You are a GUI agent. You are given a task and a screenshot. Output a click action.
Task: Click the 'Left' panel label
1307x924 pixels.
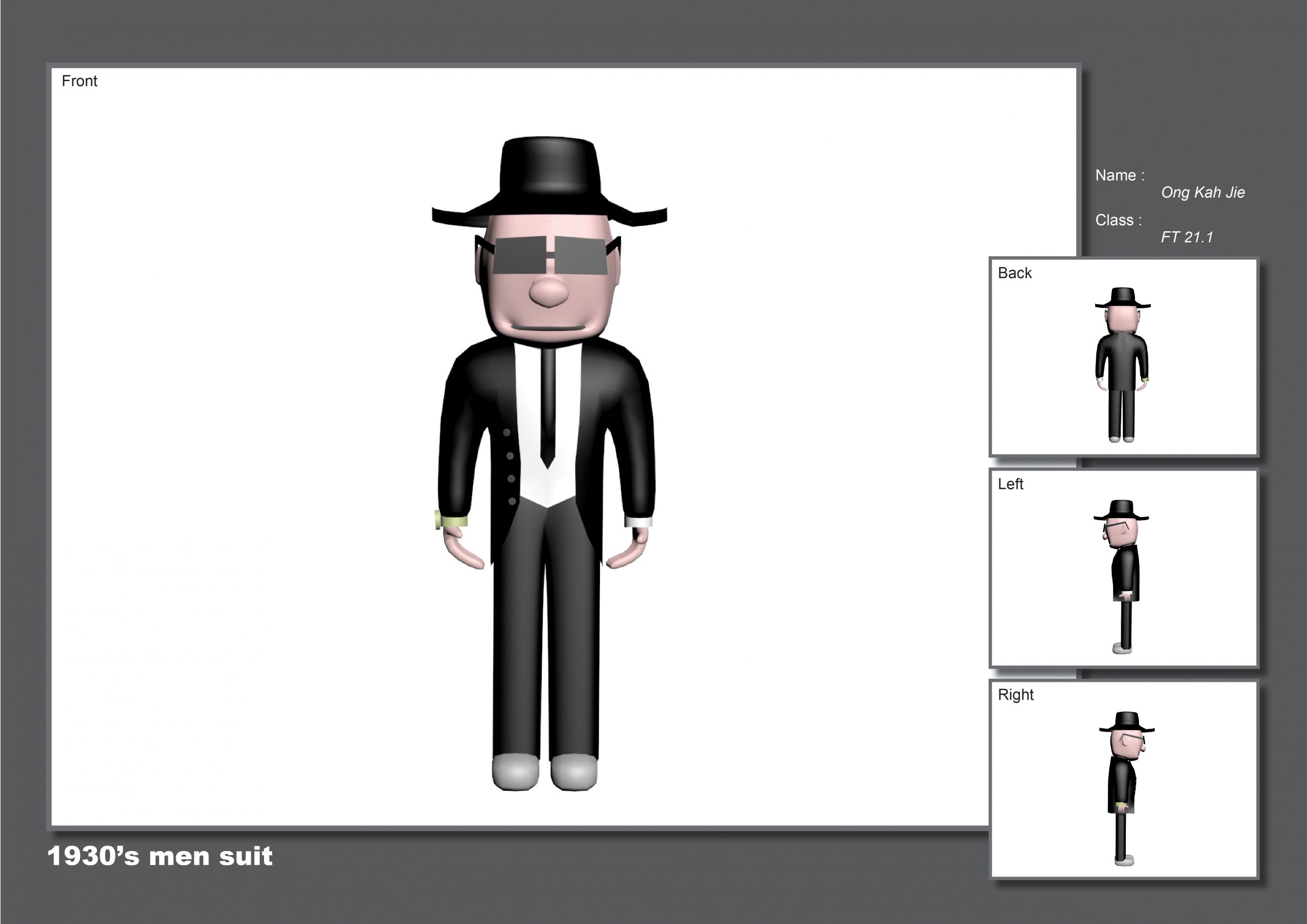coord(1010,484)
